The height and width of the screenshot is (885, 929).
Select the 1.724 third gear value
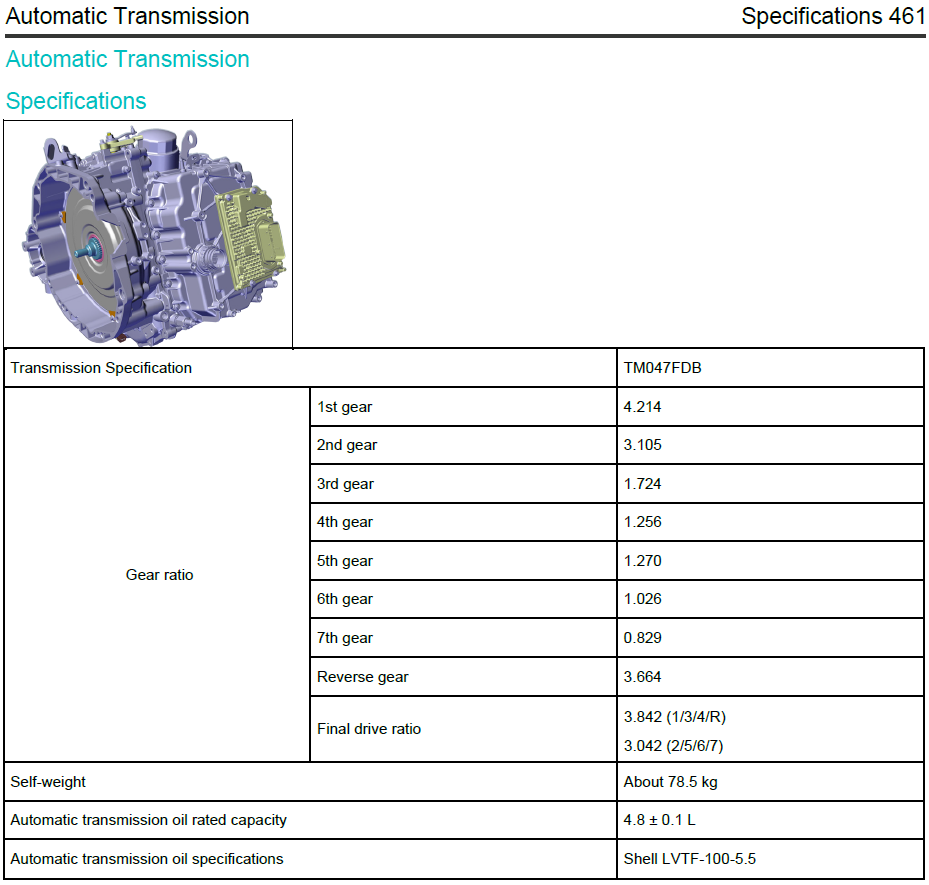coord(642,484)
